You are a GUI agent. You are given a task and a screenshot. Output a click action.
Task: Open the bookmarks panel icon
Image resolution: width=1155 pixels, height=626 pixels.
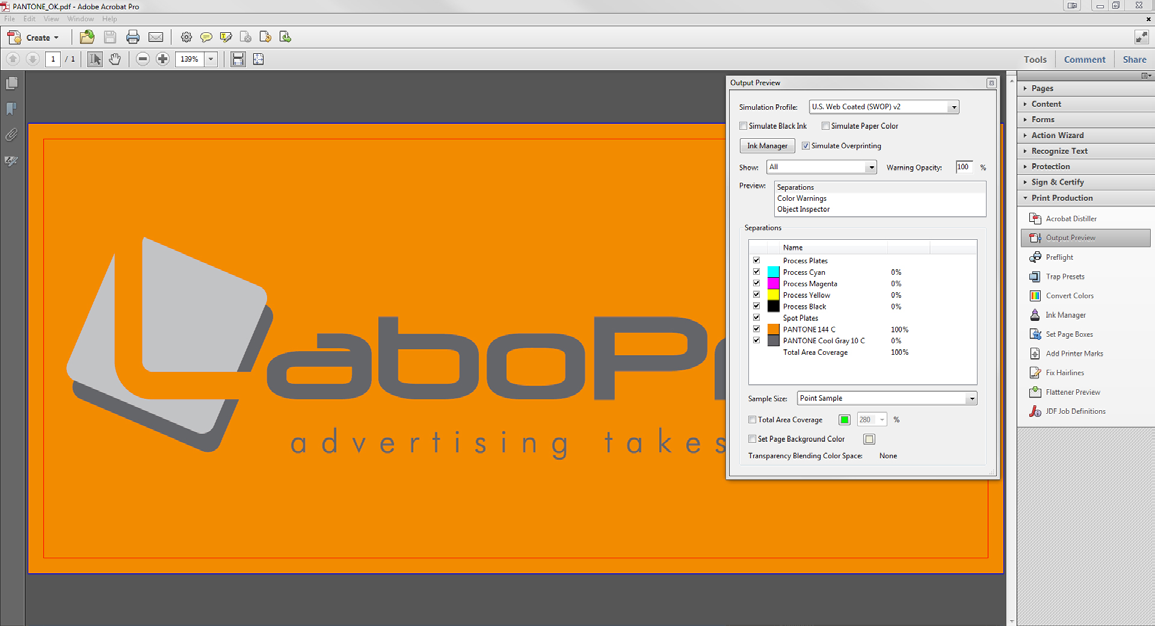12,109
